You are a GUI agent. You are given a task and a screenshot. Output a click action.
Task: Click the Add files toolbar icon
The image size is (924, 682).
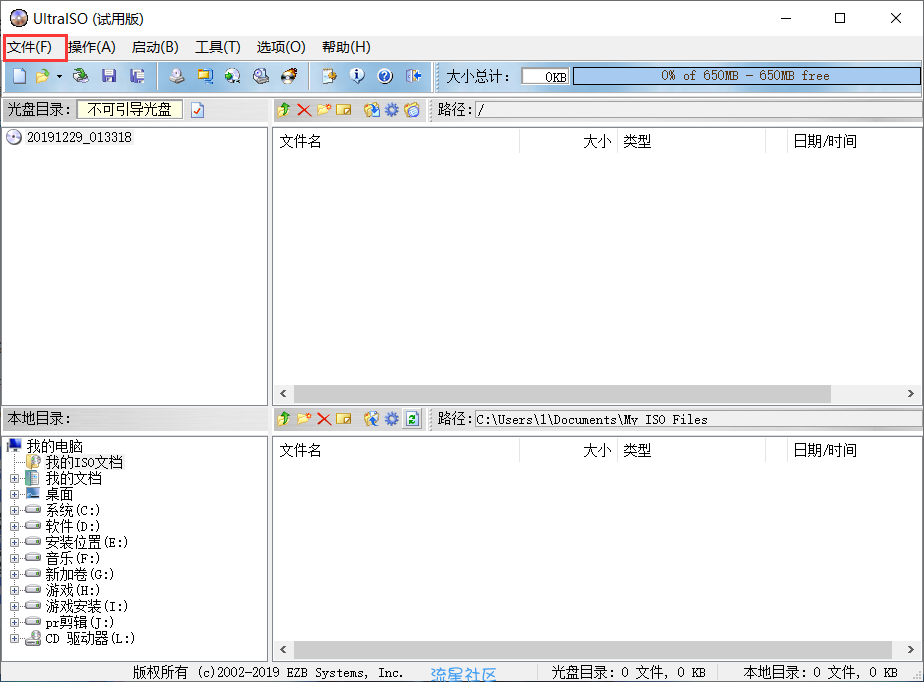[329, 76]
